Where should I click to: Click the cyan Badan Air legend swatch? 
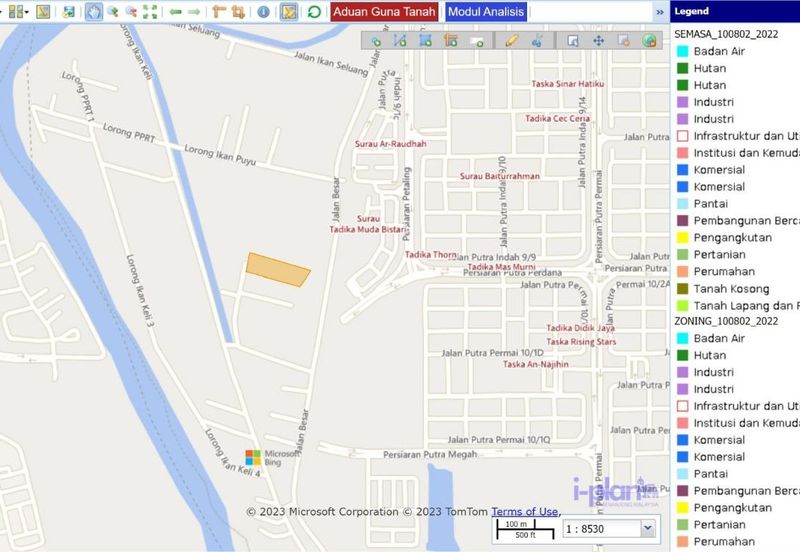point(682,51)
